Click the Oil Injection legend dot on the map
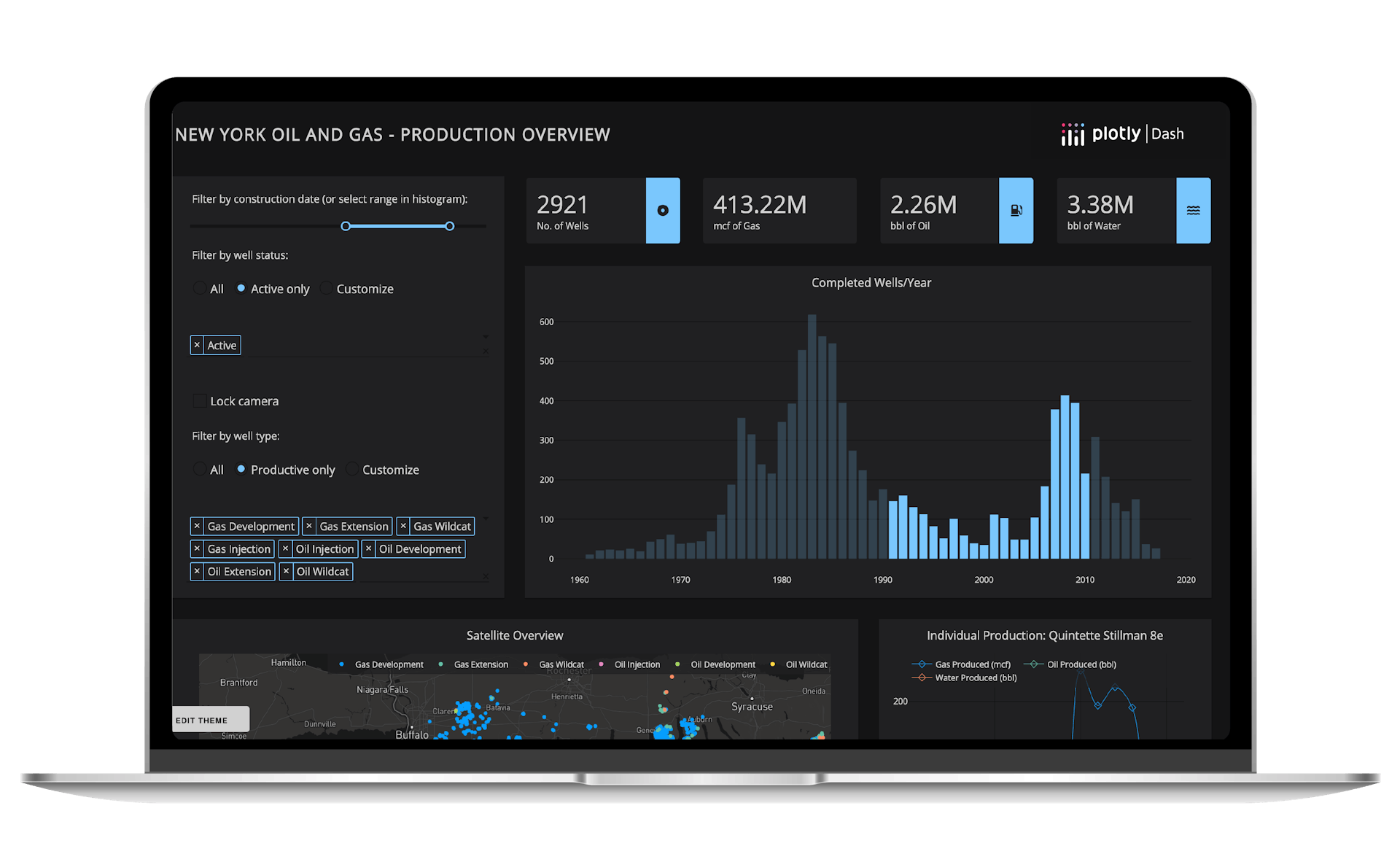 [x=601, y=664]
